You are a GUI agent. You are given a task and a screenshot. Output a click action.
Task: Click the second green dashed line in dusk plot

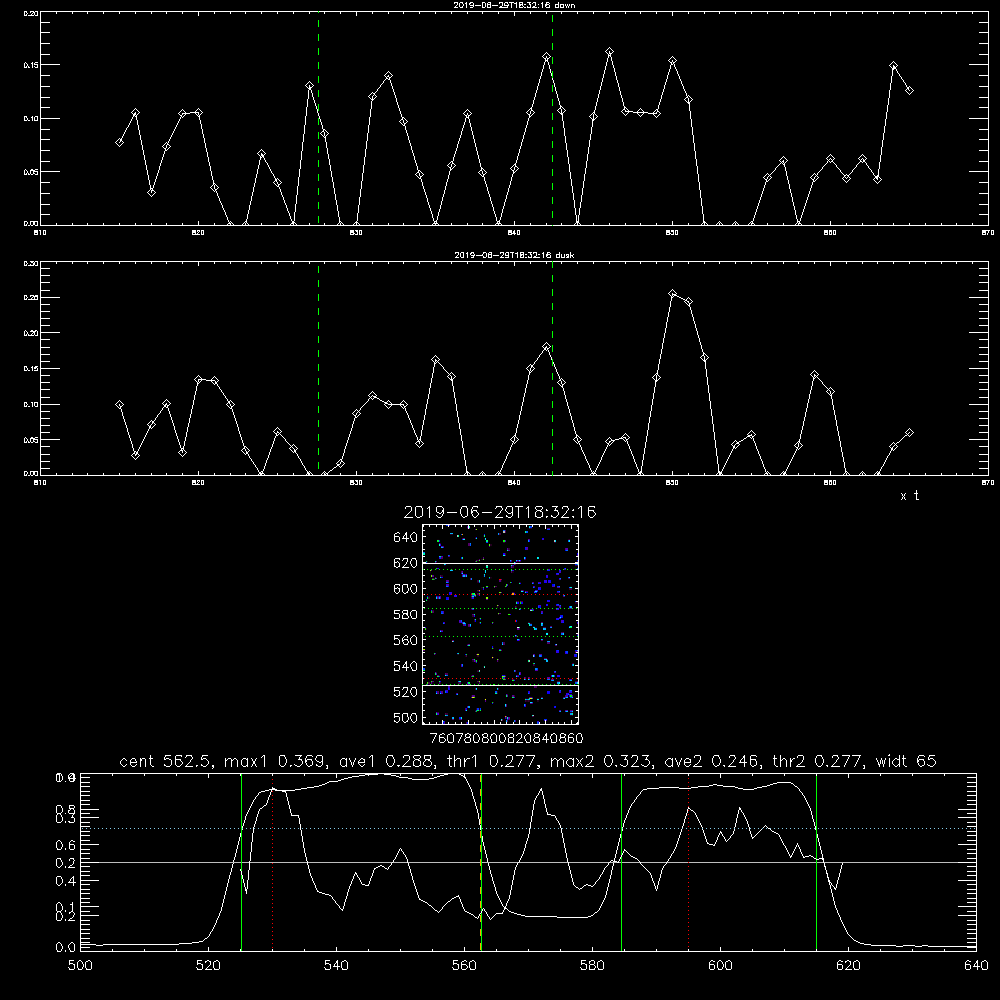tap(552, 369)
